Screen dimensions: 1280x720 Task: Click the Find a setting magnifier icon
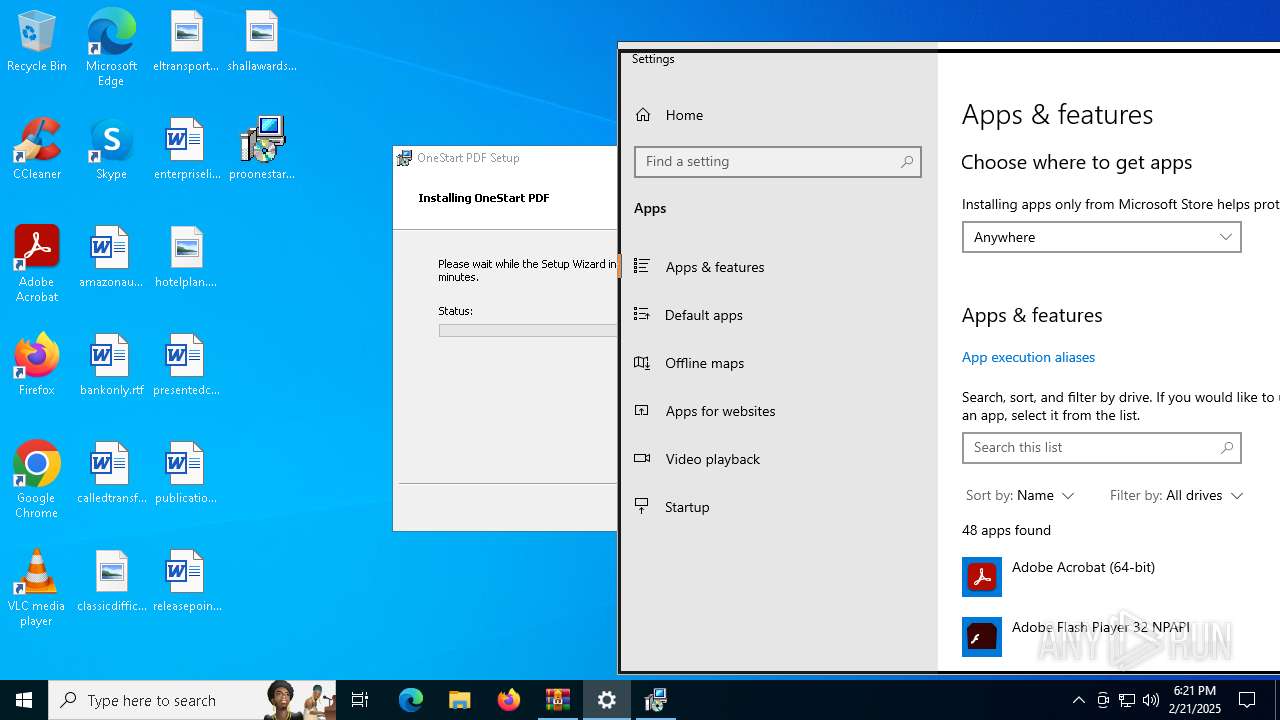907,161
